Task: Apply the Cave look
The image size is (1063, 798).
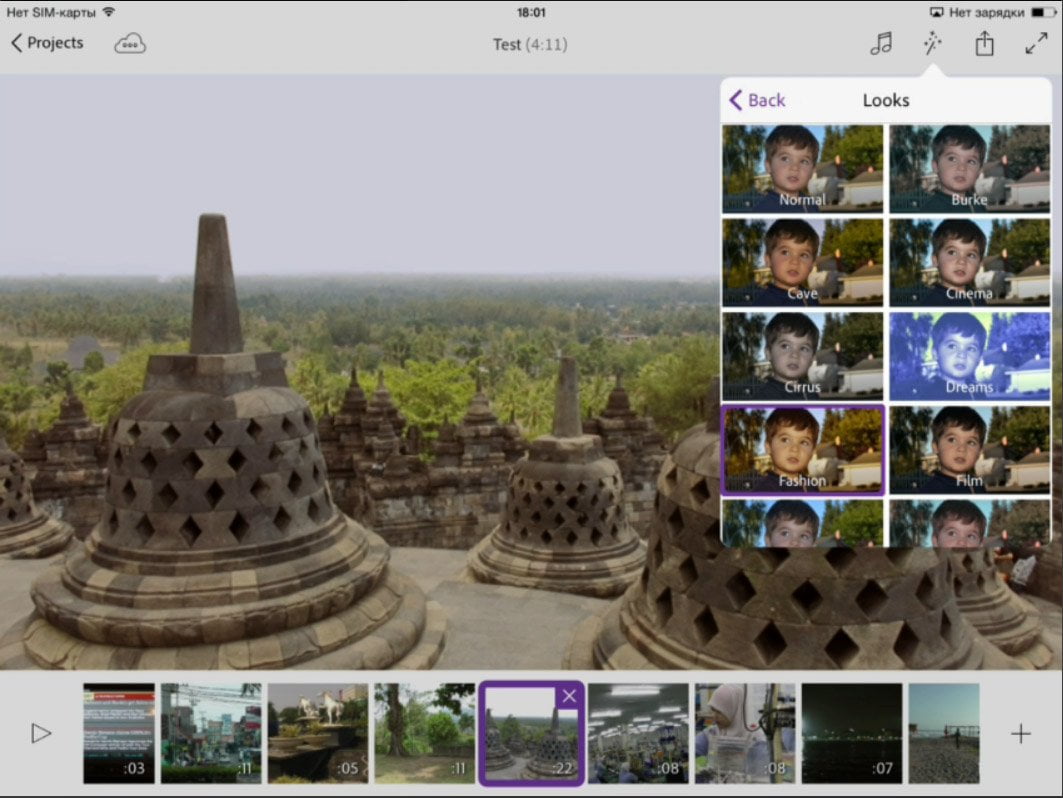Action: (x=802, y=262)
